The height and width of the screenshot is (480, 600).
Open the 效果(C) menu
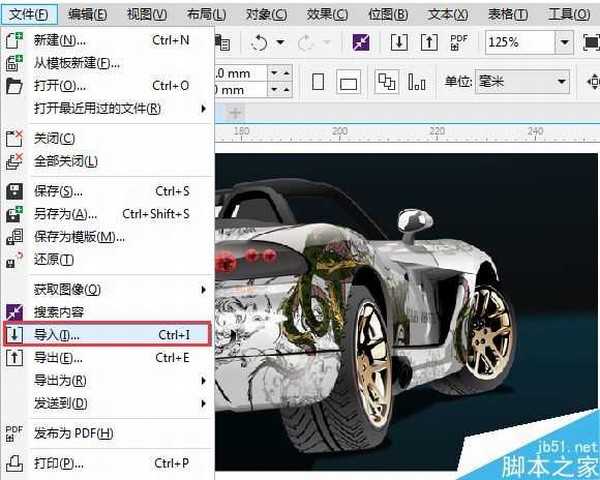[x=327, y=15]
